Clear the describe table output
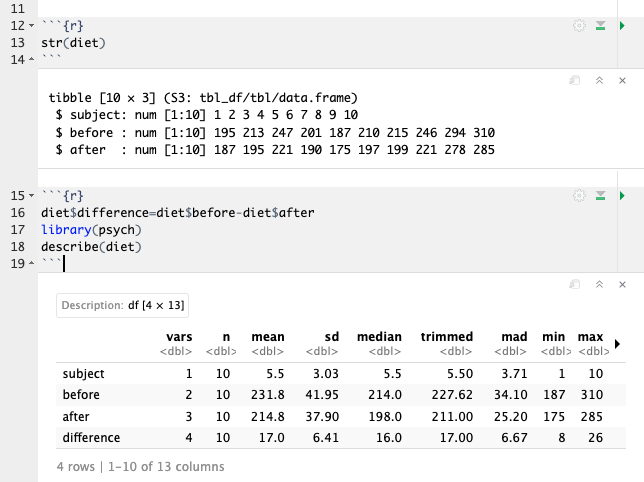This screenshot has width=644, height=482. coord(621,285)
